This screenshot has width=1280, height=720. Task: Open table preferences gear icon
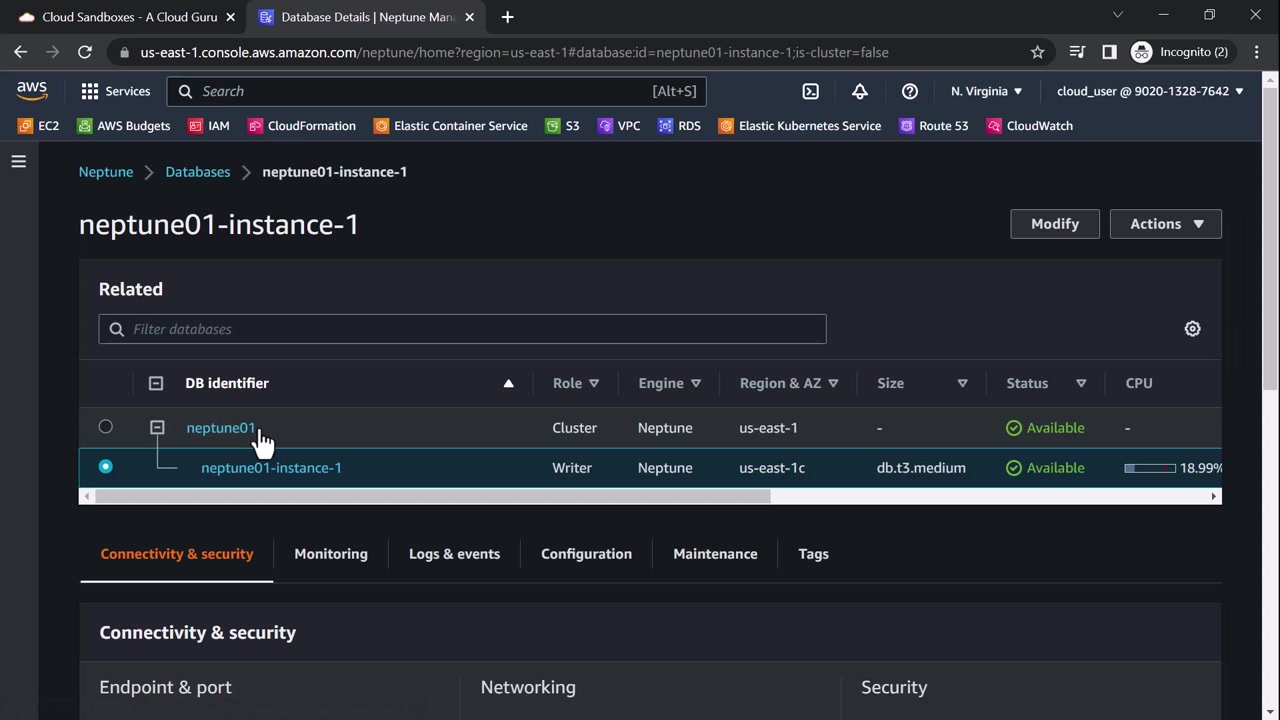tap(1192, 329)
